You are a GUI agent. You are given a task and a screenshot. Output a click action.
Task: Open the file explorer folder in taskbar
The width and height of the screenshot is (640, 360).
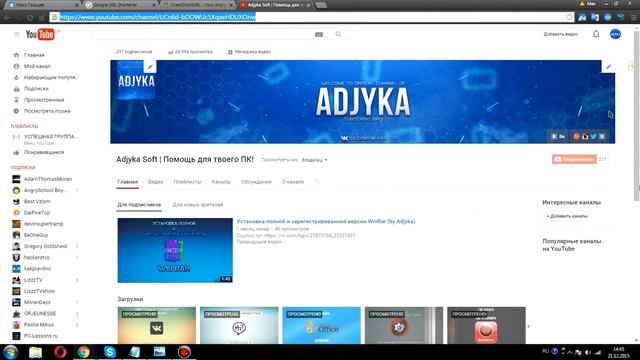click(x=36, y=352)
